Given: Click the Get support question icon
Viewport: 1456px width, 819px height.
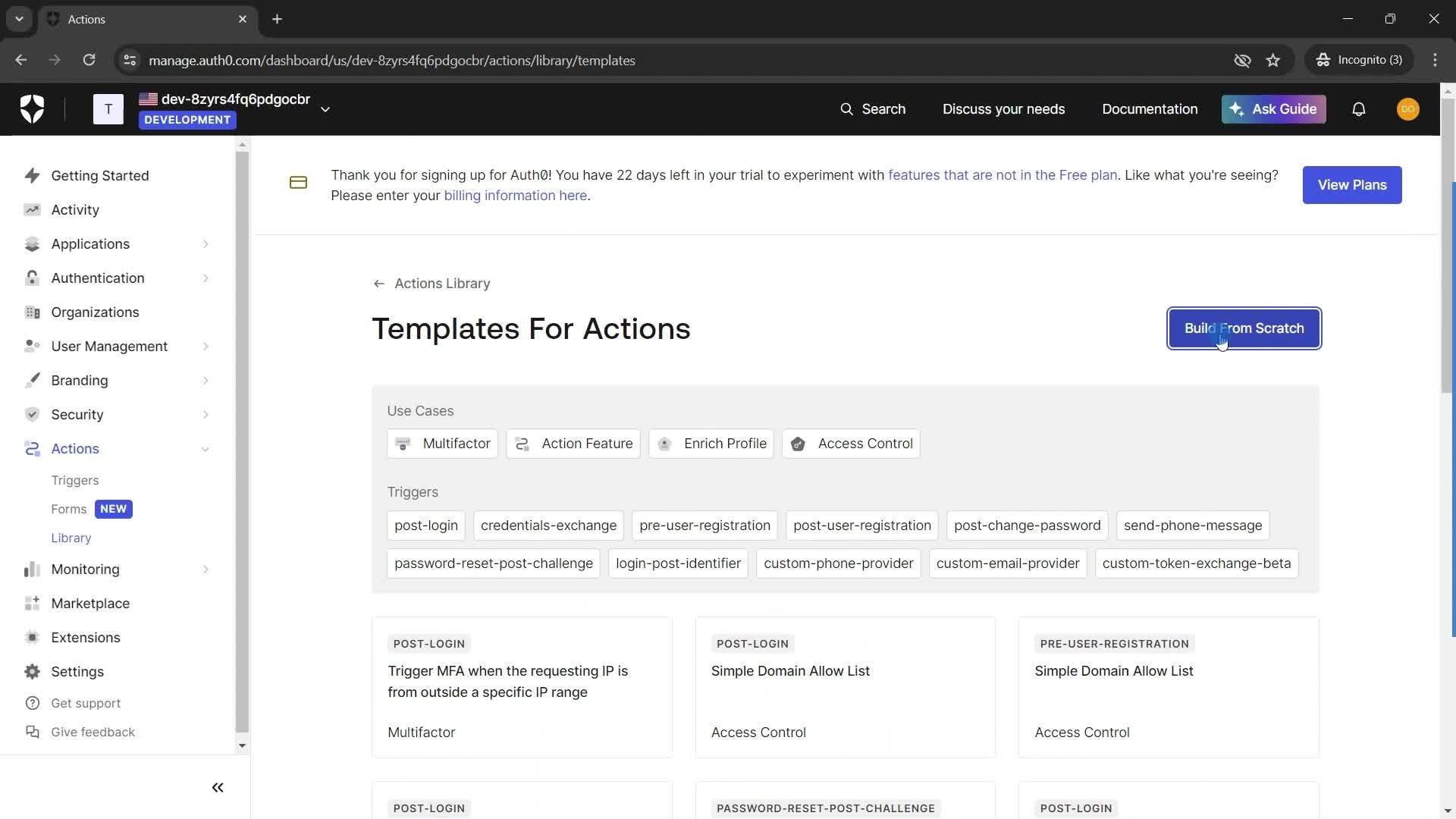Looking at the screenshot, I should pos(32,704).
